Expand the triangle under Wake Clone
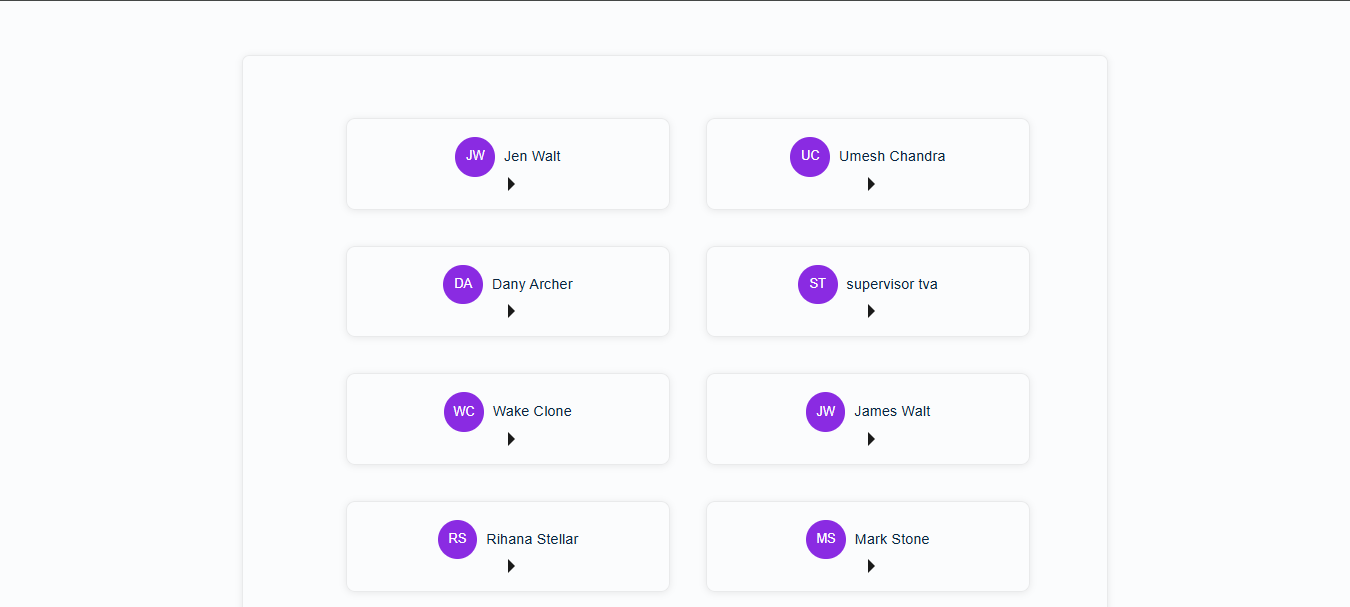Screen dimensions: 1350x607 [x=511, y=439]
